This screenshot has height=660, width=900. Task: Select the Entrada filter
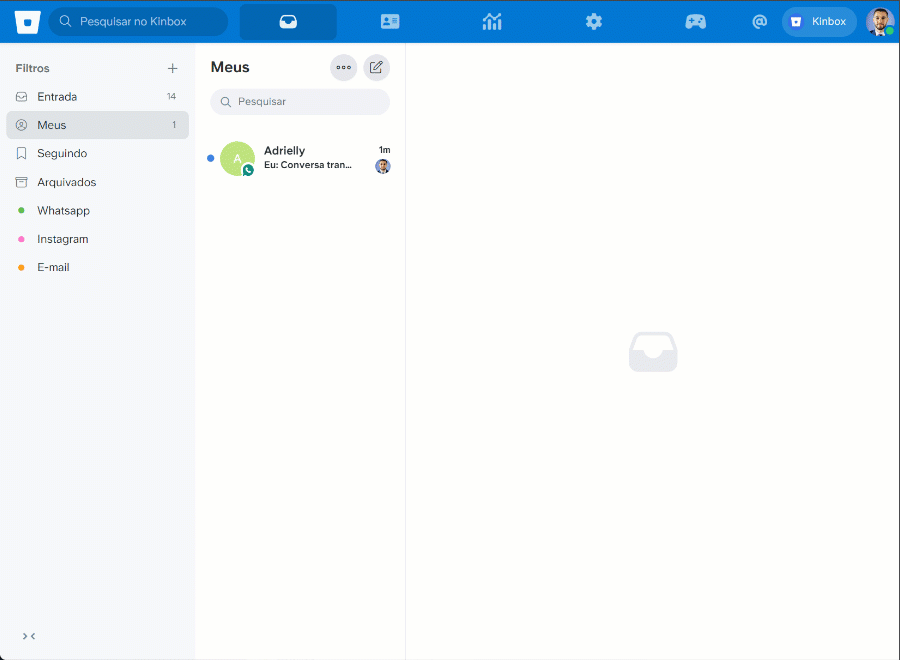57,97
